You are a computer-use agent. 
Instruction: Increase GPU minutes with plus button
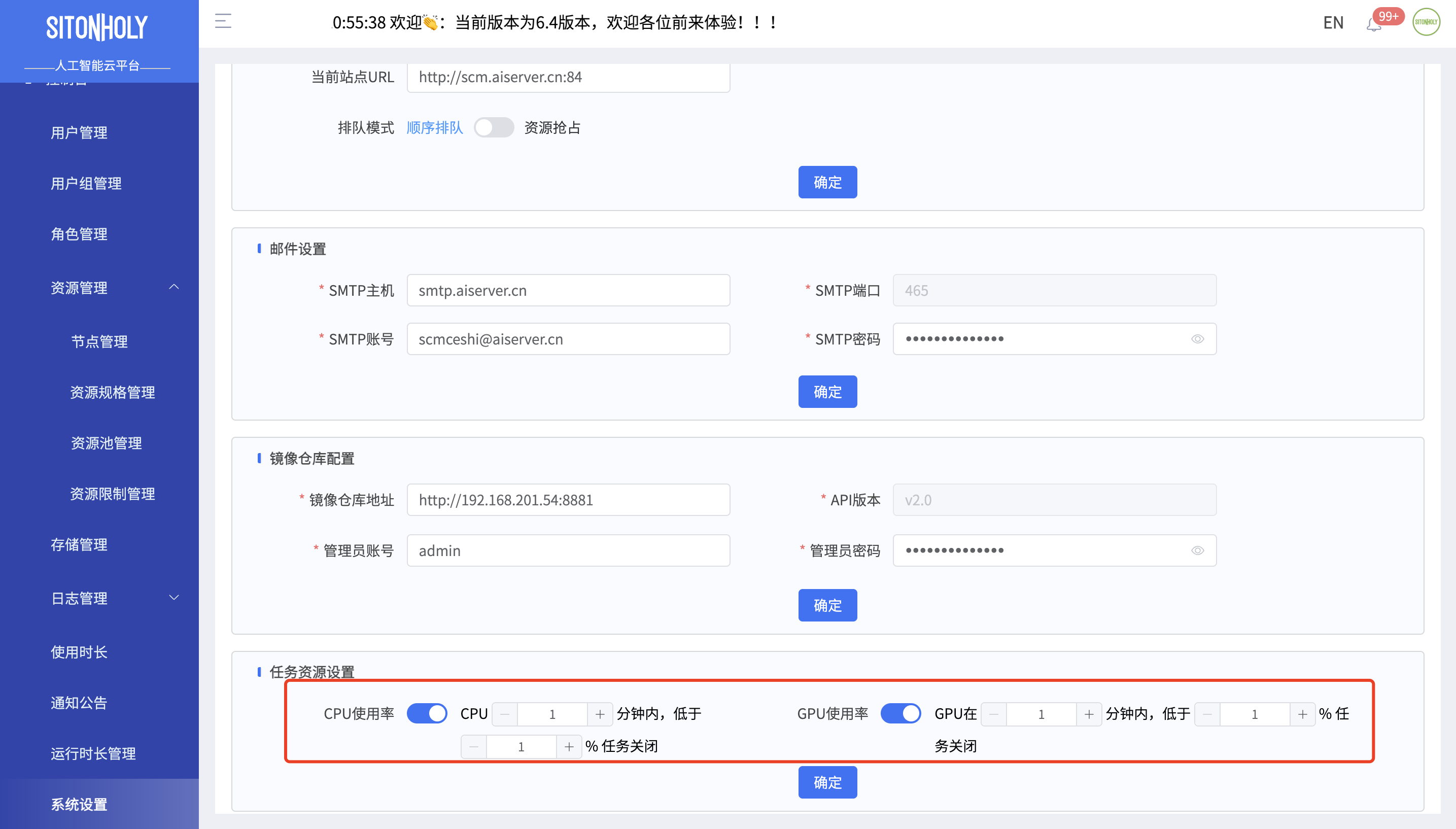[1089, 714]
